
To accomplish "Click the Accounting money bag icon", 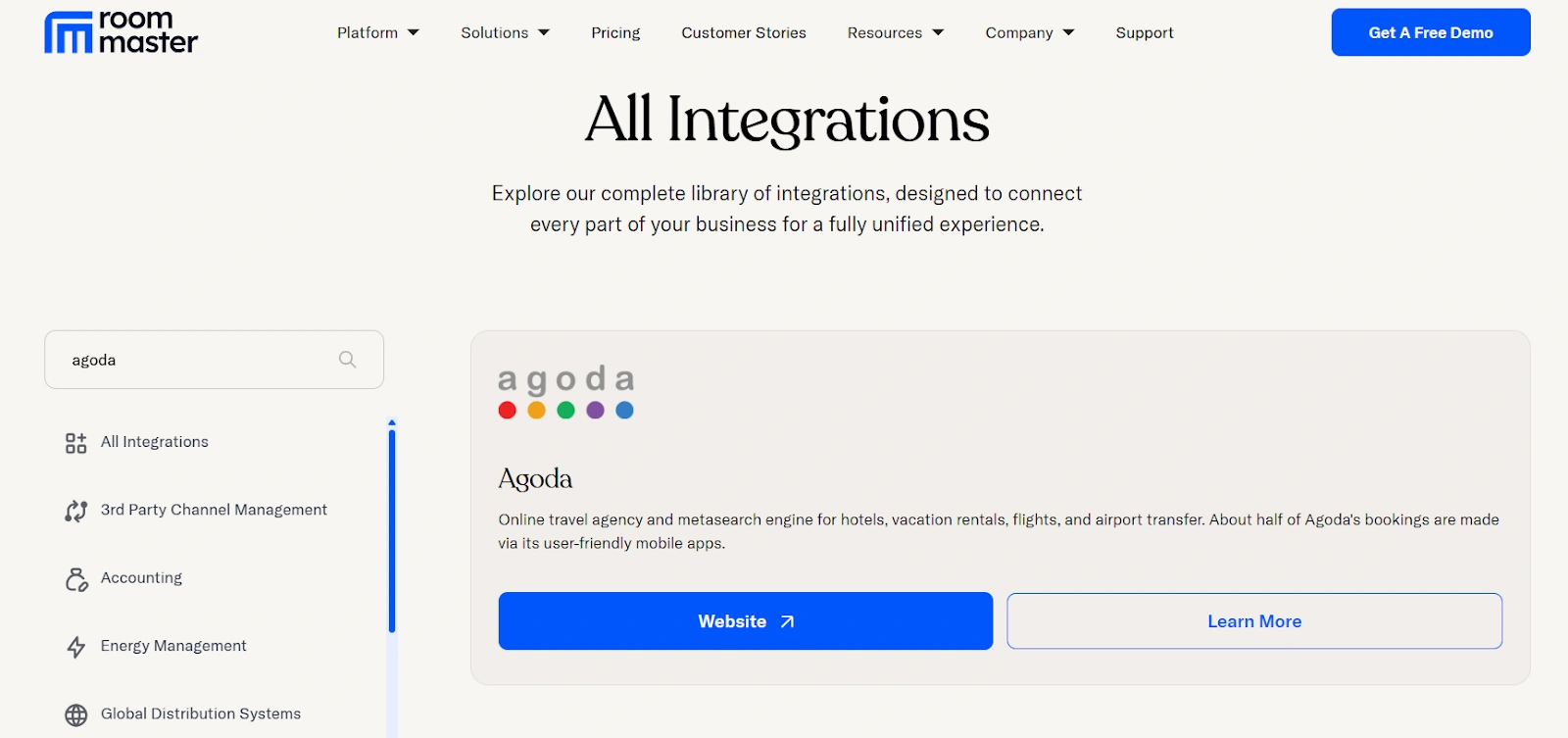I will pyautogui.click(x=75, y=579).
